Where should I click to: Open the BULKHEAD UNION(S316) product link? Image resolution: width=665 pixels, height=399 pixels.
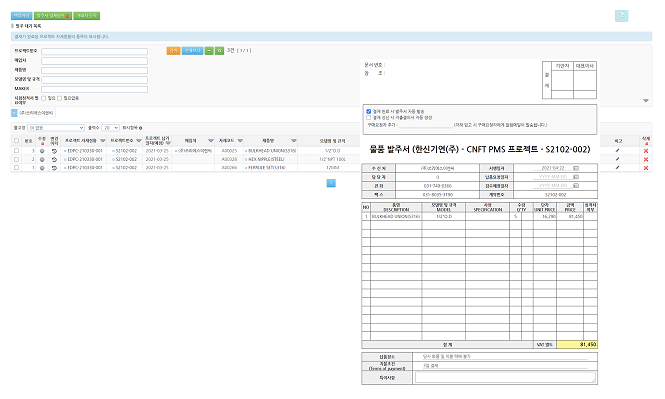272,151
